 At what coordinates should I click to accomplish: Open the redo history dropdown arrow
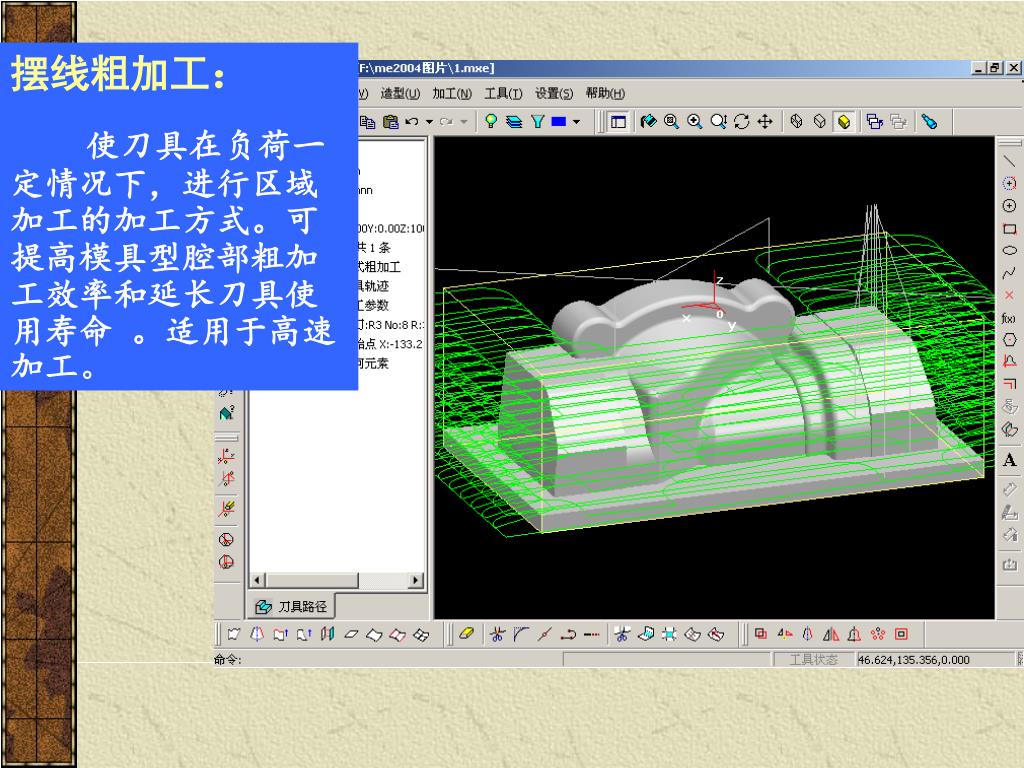(x=464, y=121)
